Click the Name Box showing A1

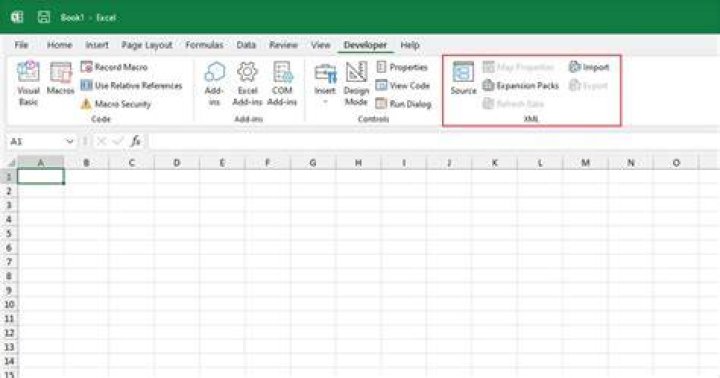pos(36,141)
